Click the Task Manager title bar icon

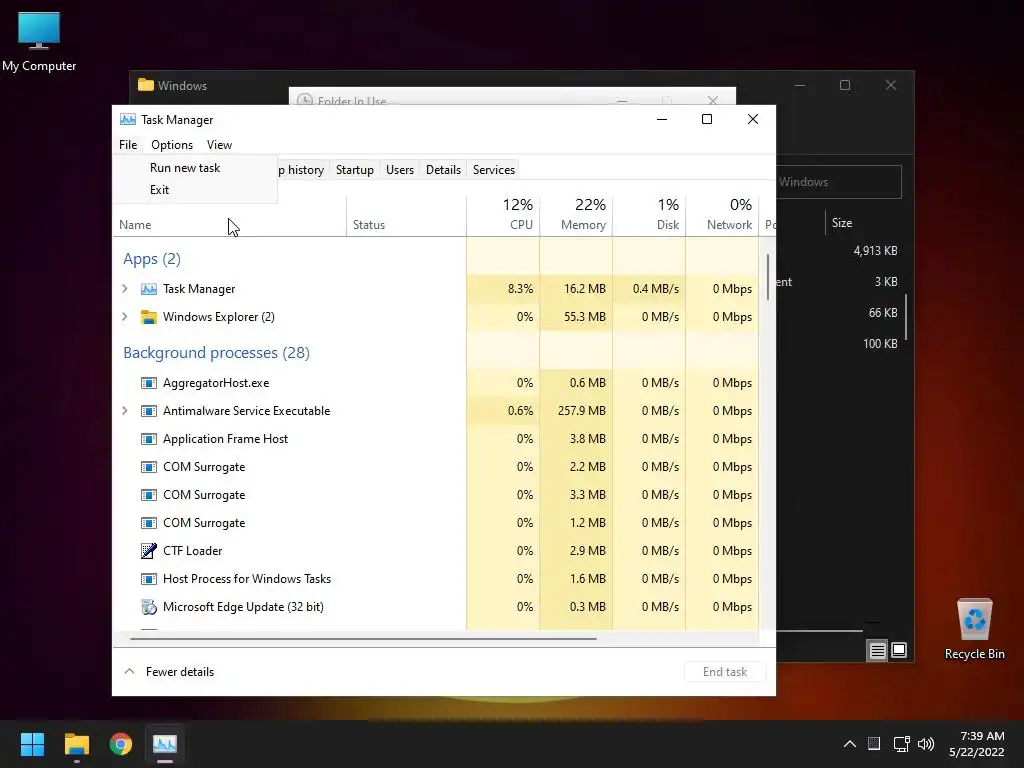click(x=127, y=120)
